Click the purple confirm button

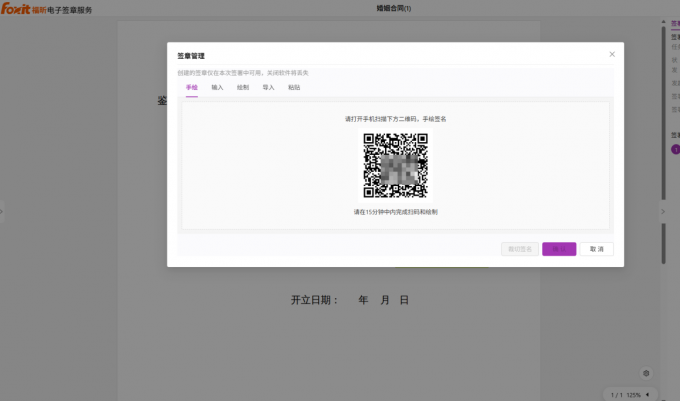click(559, 249)
